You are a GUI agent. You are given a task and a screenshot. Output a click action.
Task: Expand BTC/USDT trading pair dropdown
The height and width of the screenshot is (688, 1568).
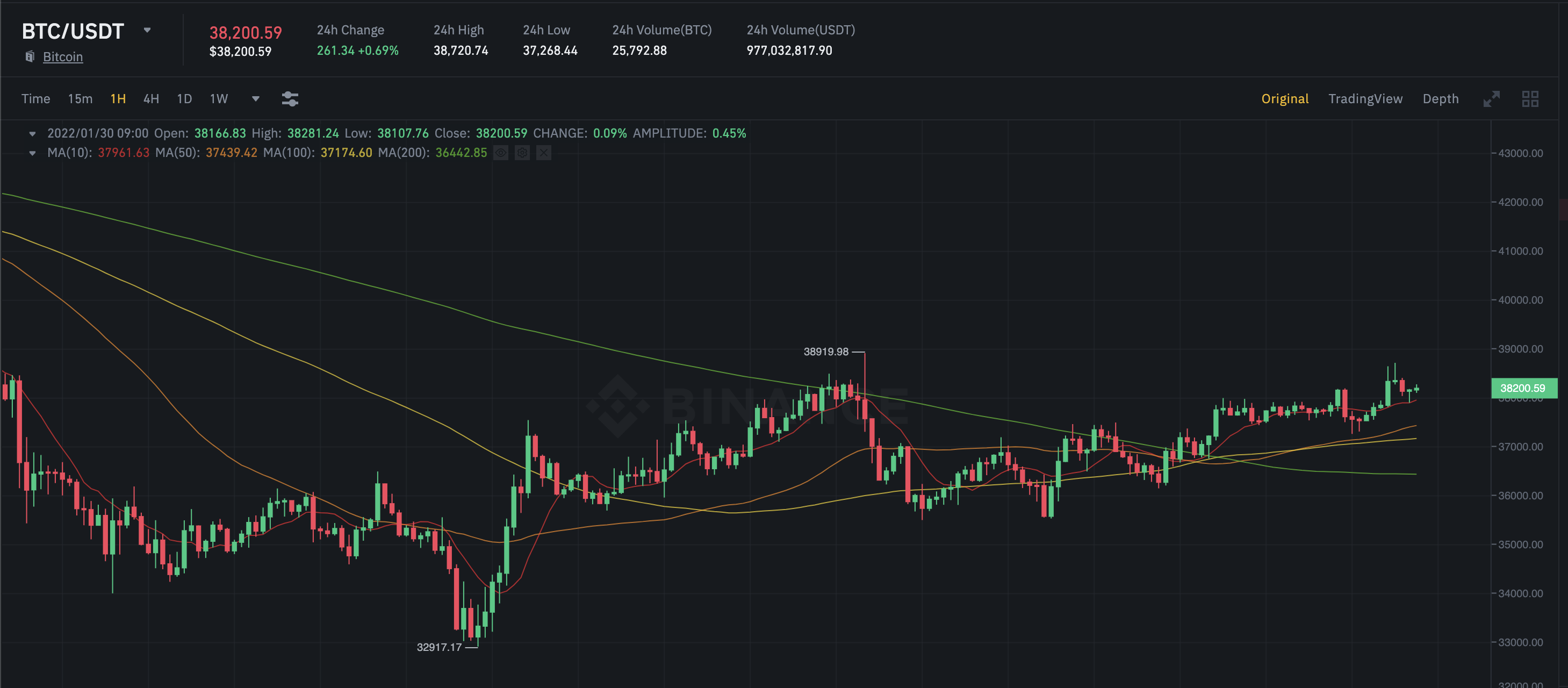tap(147, 30)
